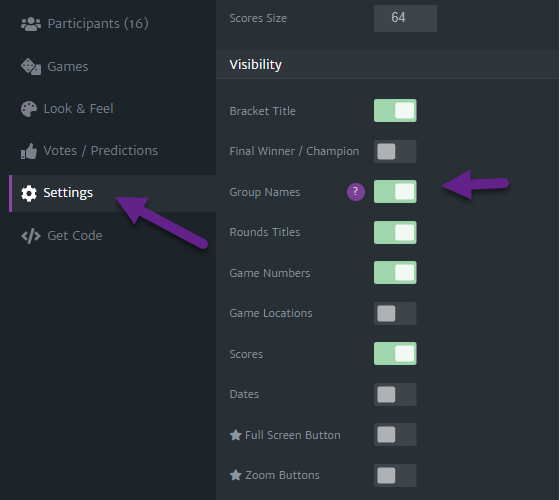
Task: Turn on the Dates switch
Action: tap(395, 394)
